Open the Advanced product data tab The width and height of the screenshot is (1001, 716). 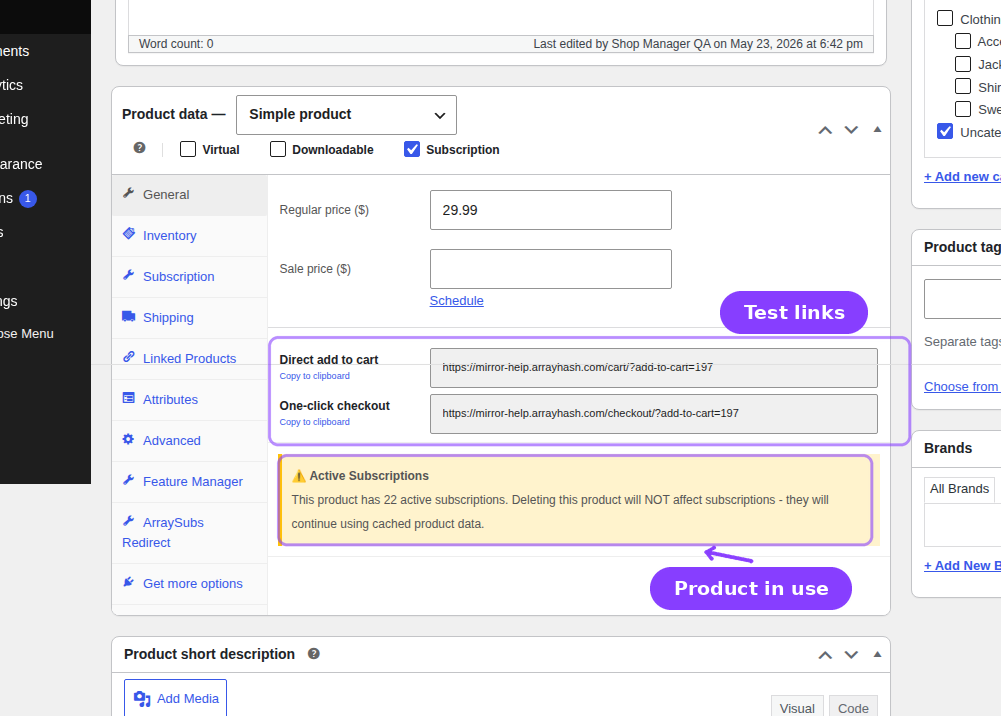tap(190, 440)
